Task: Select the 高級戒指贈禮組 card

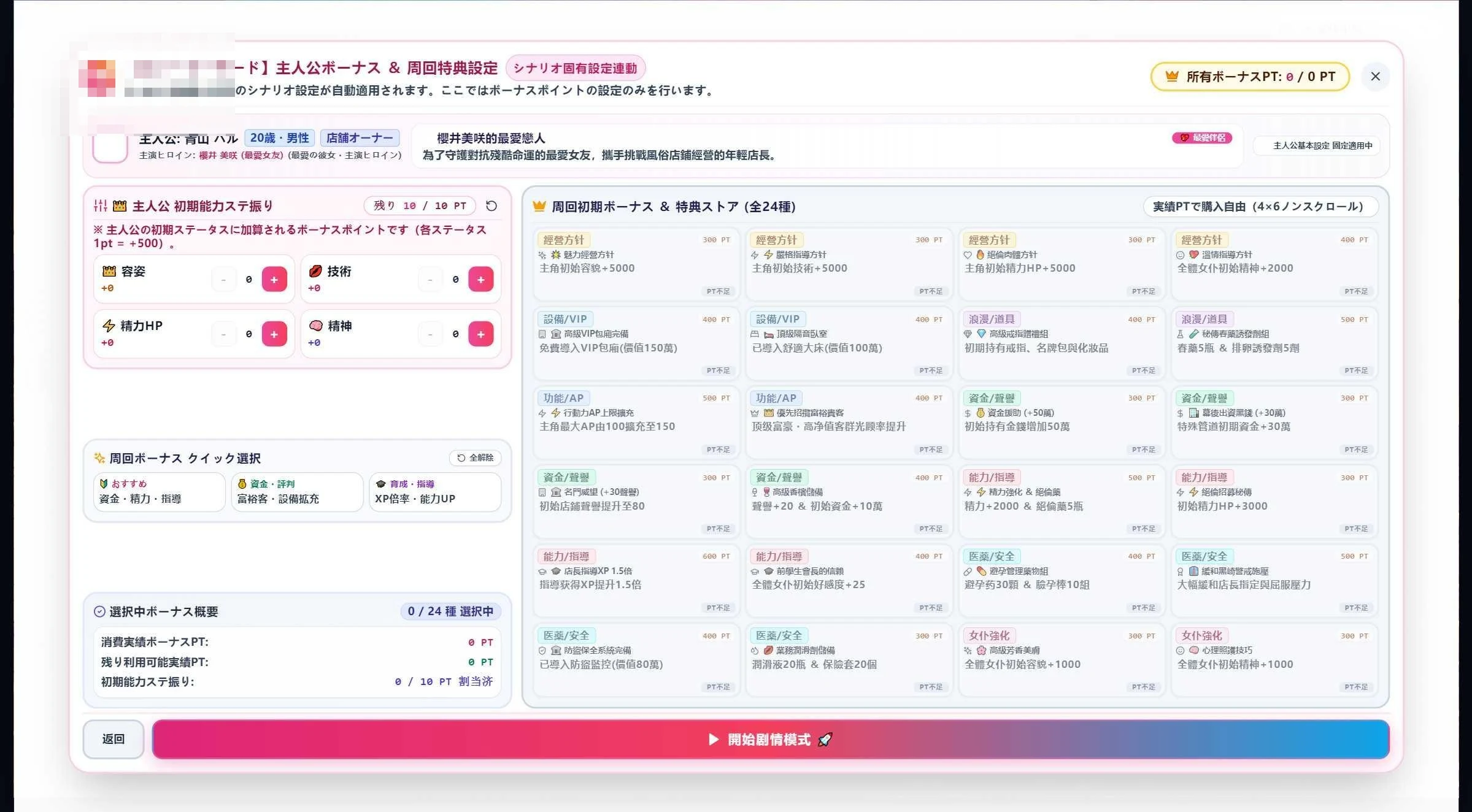Action: pos(1062,343)
